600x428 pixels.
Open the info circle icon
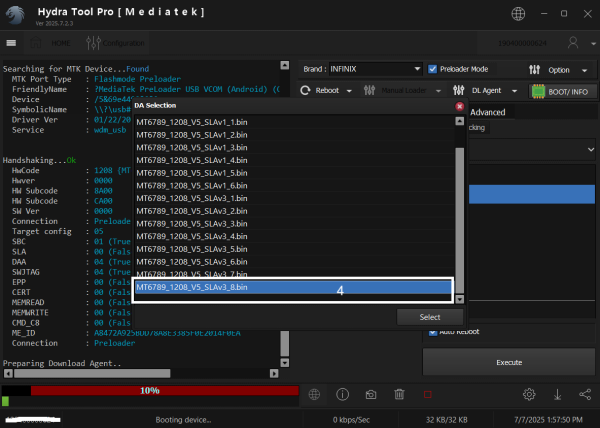click(342, 394)
